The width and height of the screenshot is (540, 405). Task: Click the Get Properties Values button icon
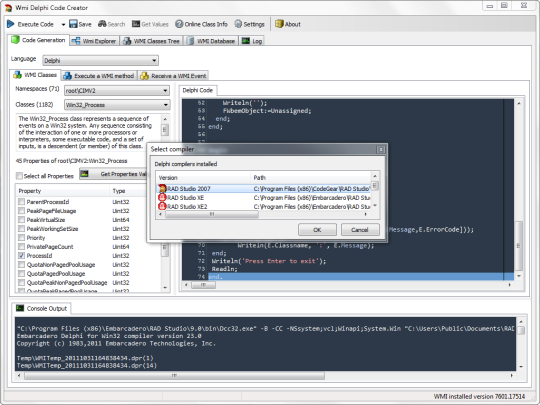pos(84,174)
